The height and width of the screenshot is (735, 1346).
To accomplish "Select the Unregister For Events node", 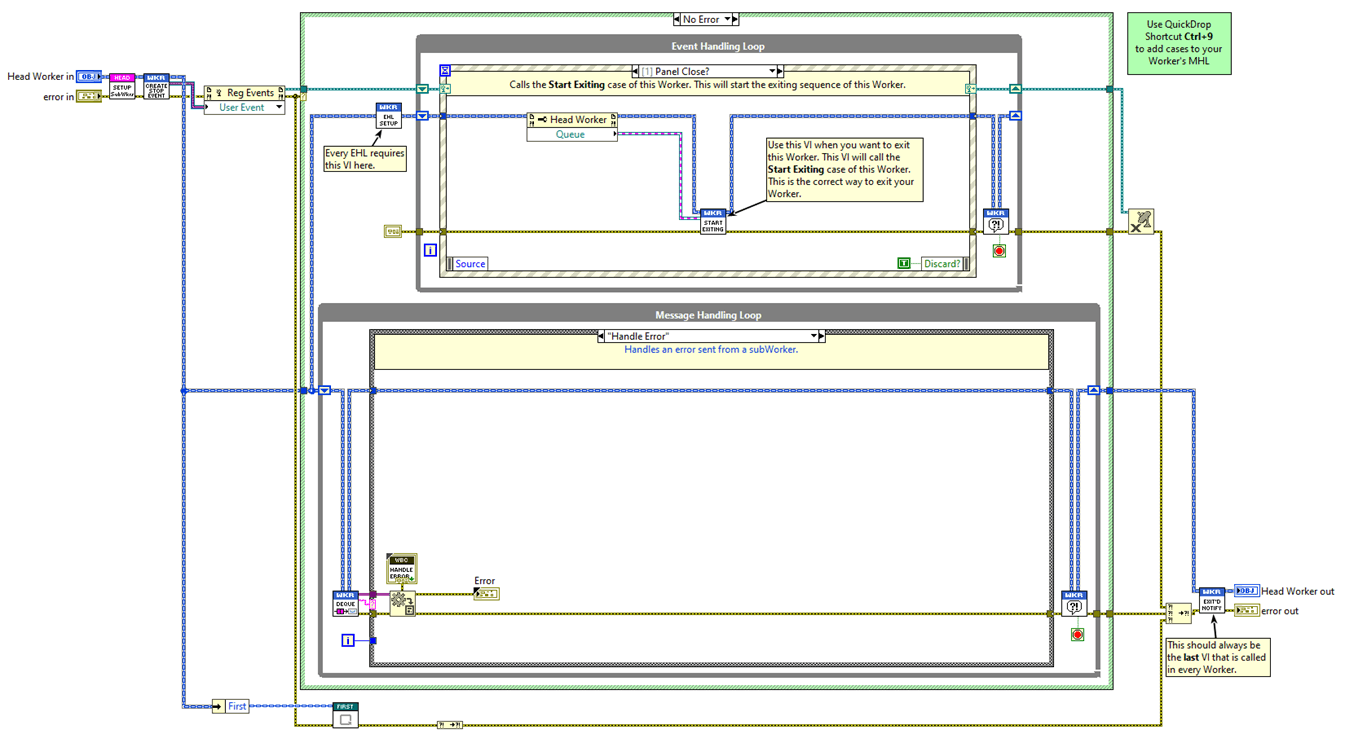I will 1141,222.
